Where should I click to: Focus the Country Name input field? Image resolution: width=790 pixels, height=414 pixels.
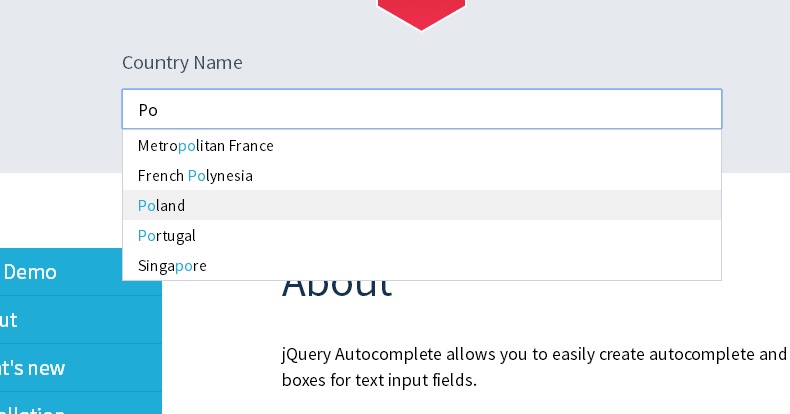tap(421, 110)
